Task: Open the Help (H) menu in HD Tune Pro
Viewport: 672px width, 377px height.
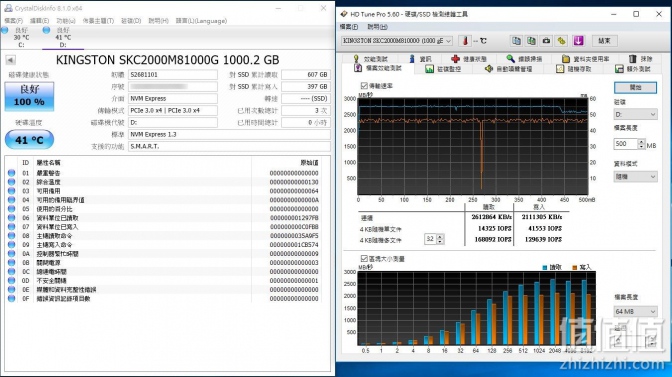Action: 378,27
